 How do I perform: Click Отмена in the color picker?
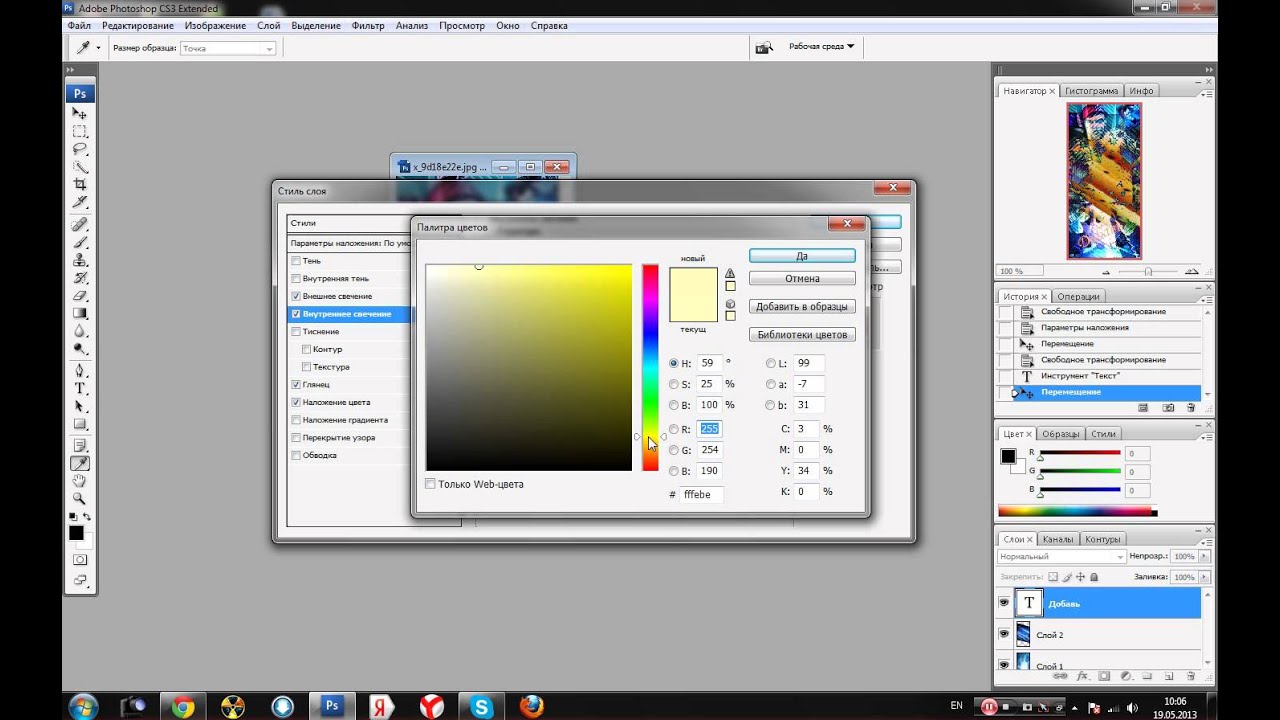pos(802,278)
